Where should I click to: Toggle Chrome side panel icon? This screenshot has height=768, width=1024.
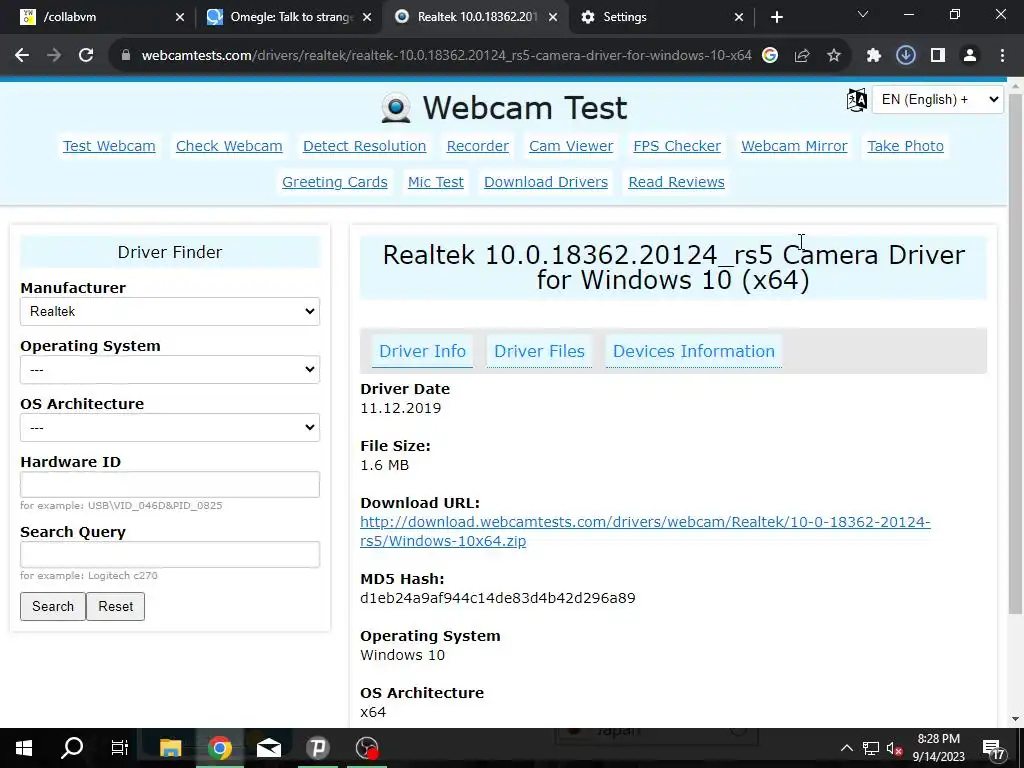point(938,56)
